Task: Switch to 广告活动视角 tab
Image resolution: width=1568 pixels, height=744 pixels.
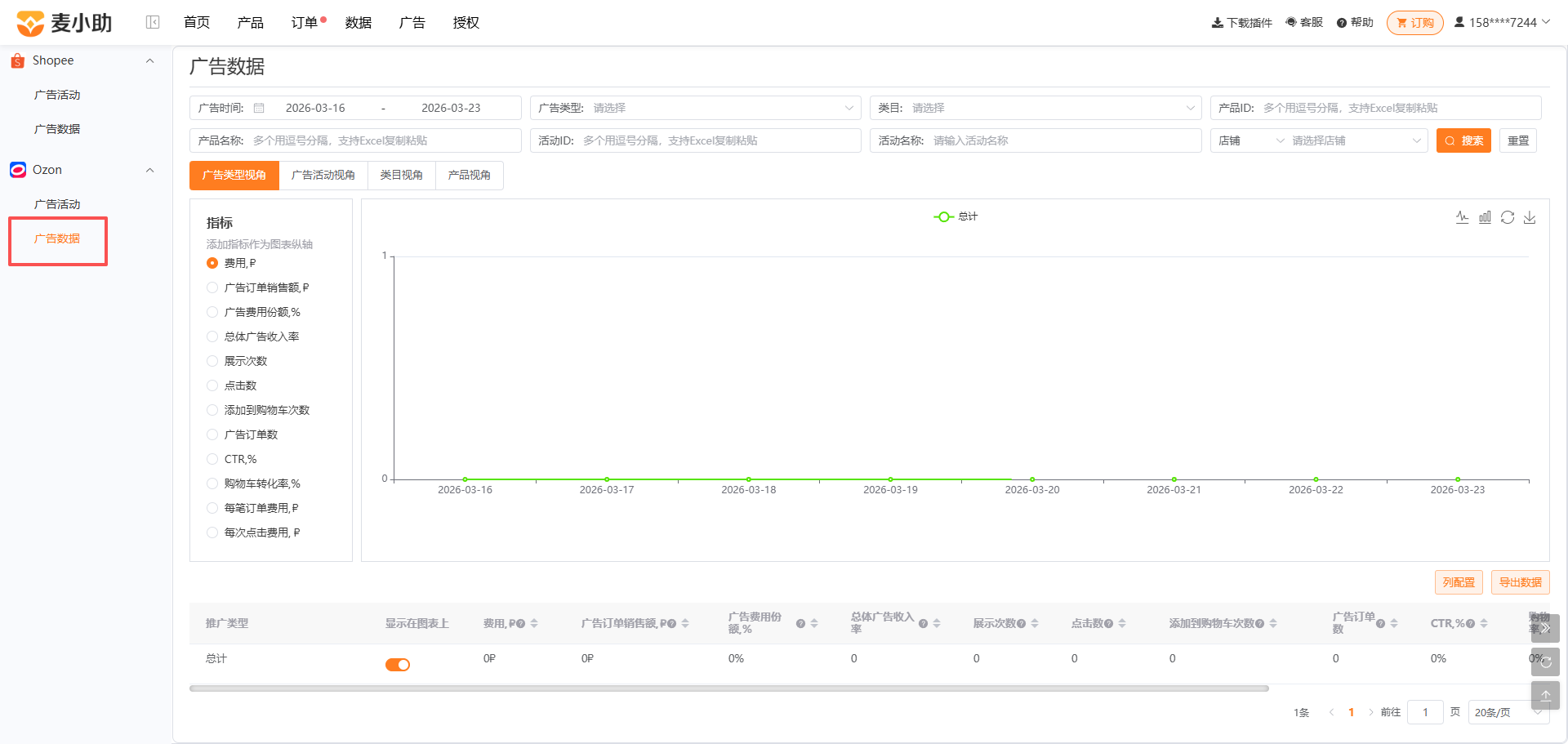Action: click(x=323, y=176)
